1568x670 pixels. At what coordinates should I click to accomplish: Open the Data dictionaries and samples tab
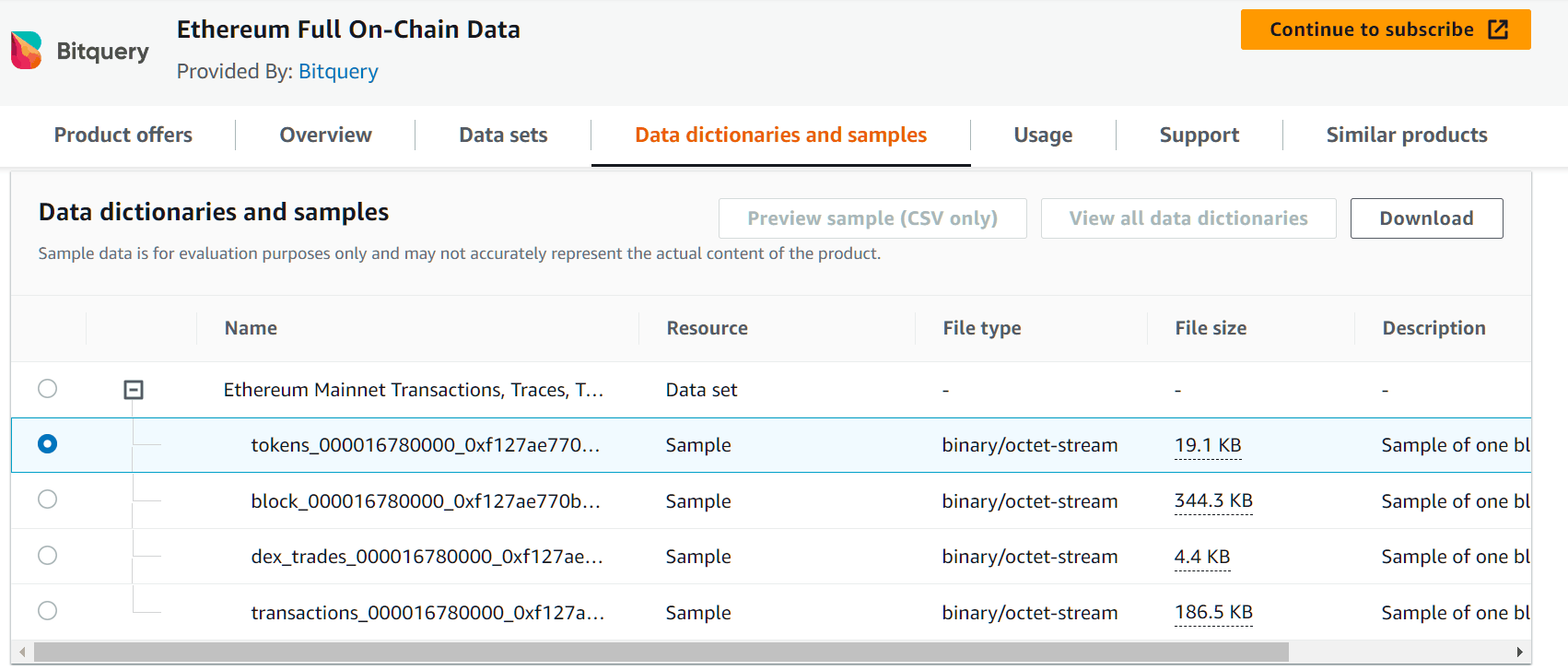click(x=781, y=135)
